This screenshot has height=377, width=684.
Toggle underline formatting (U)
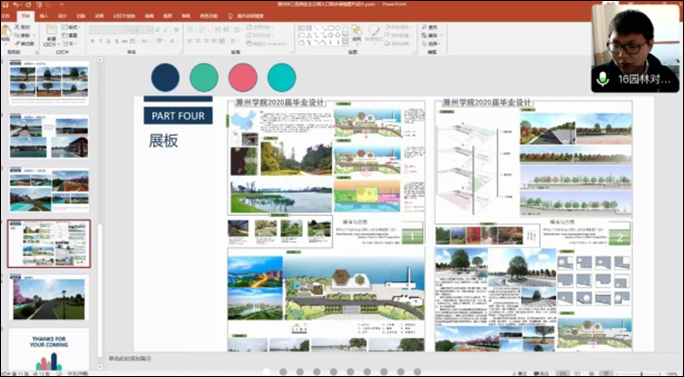[x=108, y=41]
